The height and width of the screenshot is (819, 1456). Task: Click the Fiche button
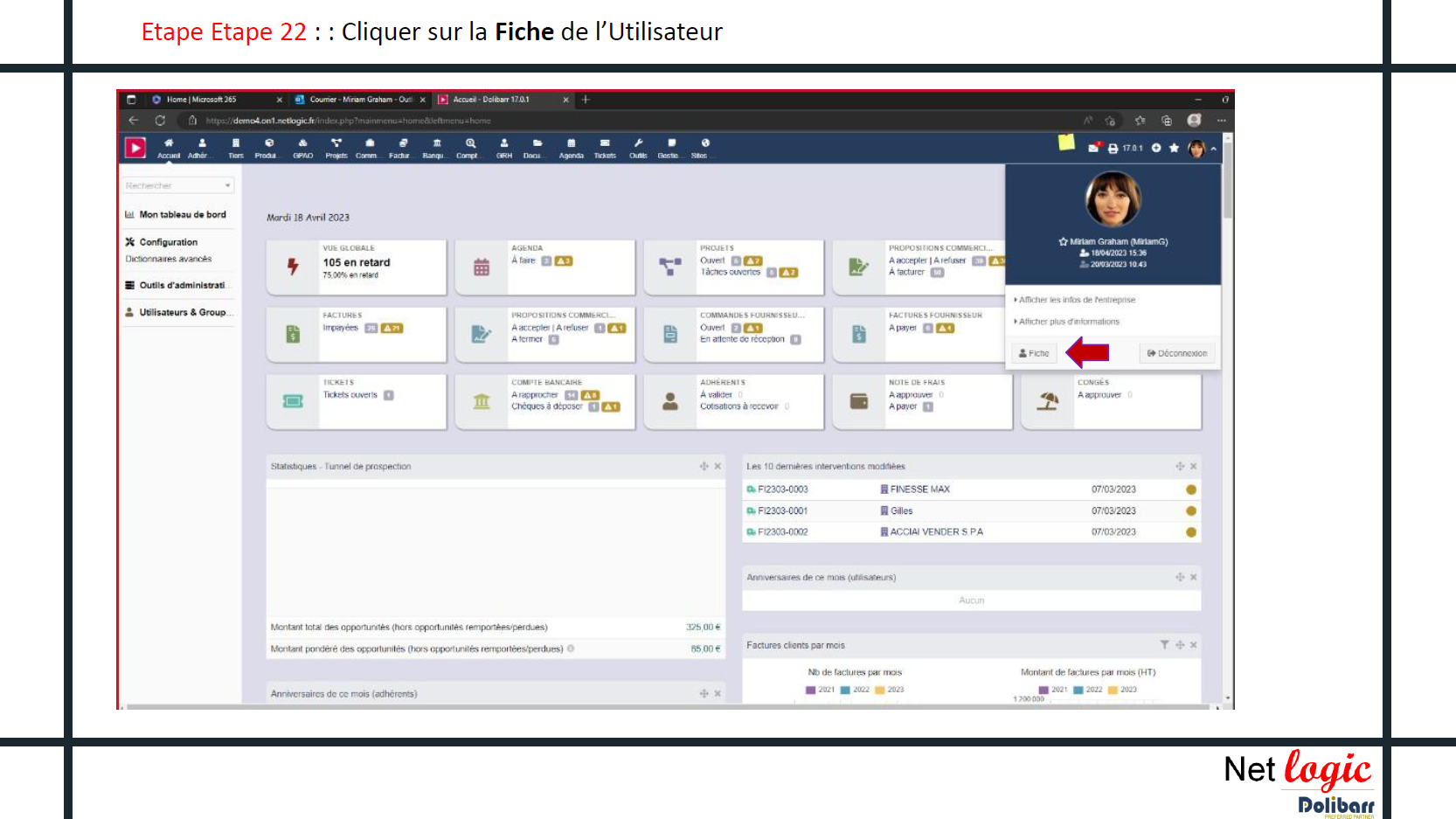click(x=1034, y=353)
